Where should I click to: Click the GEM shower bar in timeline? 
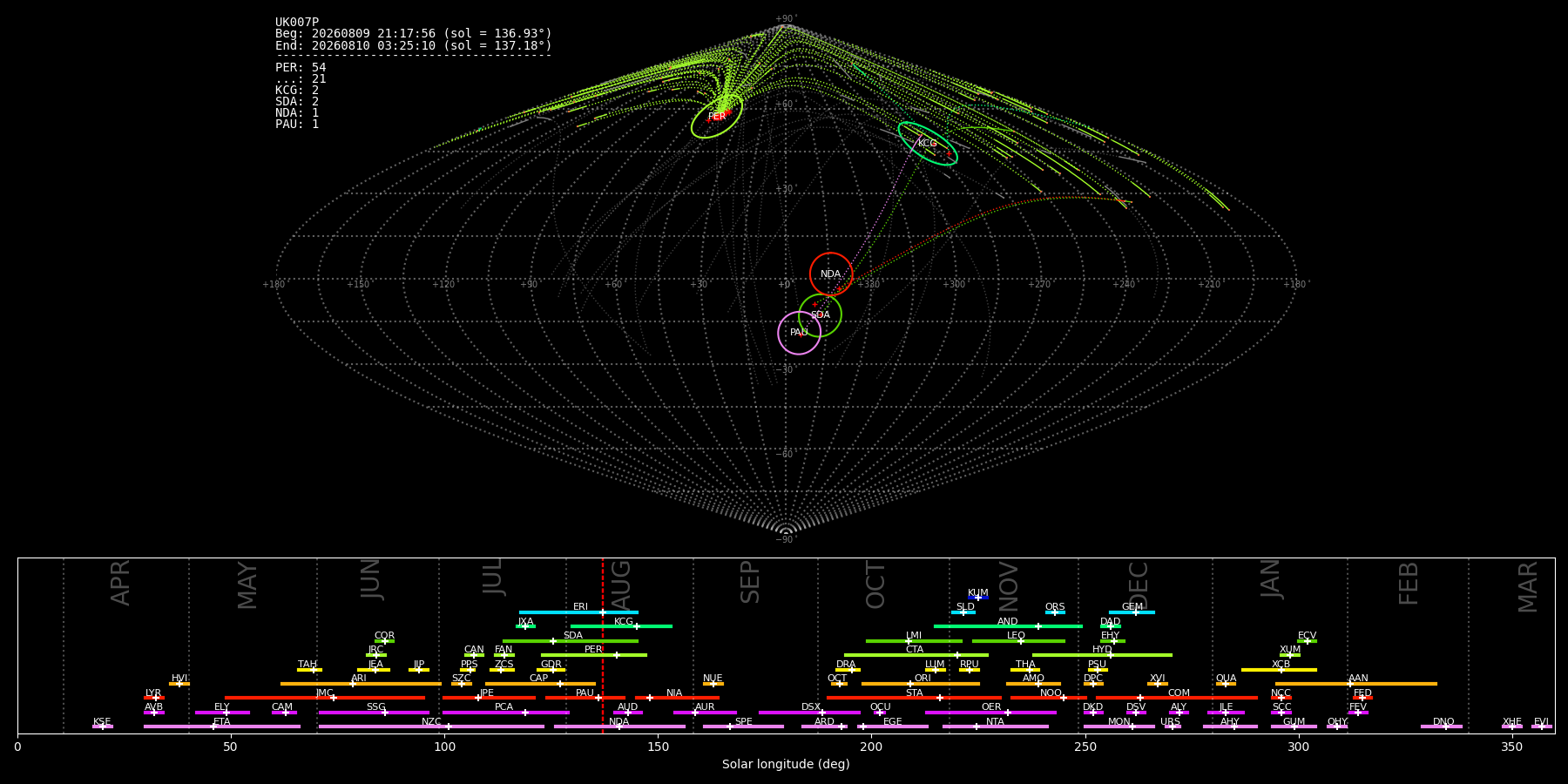(x=1132, y=612)
